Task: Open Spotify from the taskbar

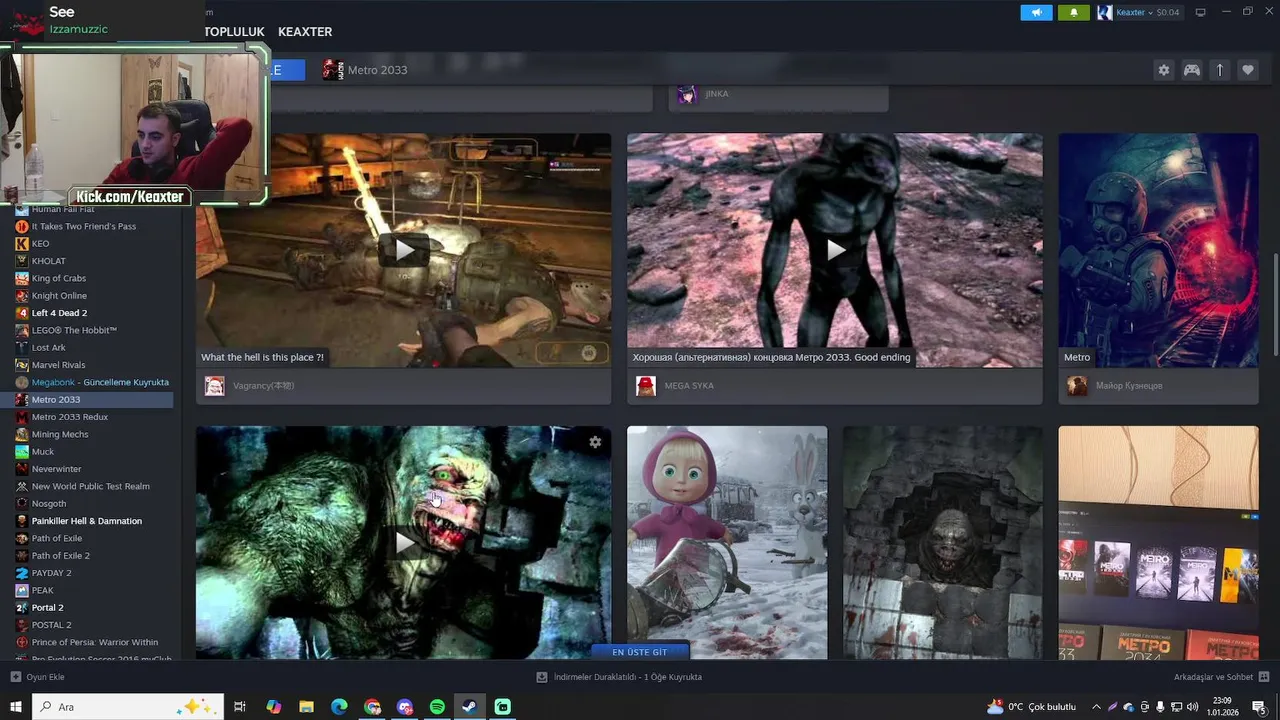Action: (437, 707)
